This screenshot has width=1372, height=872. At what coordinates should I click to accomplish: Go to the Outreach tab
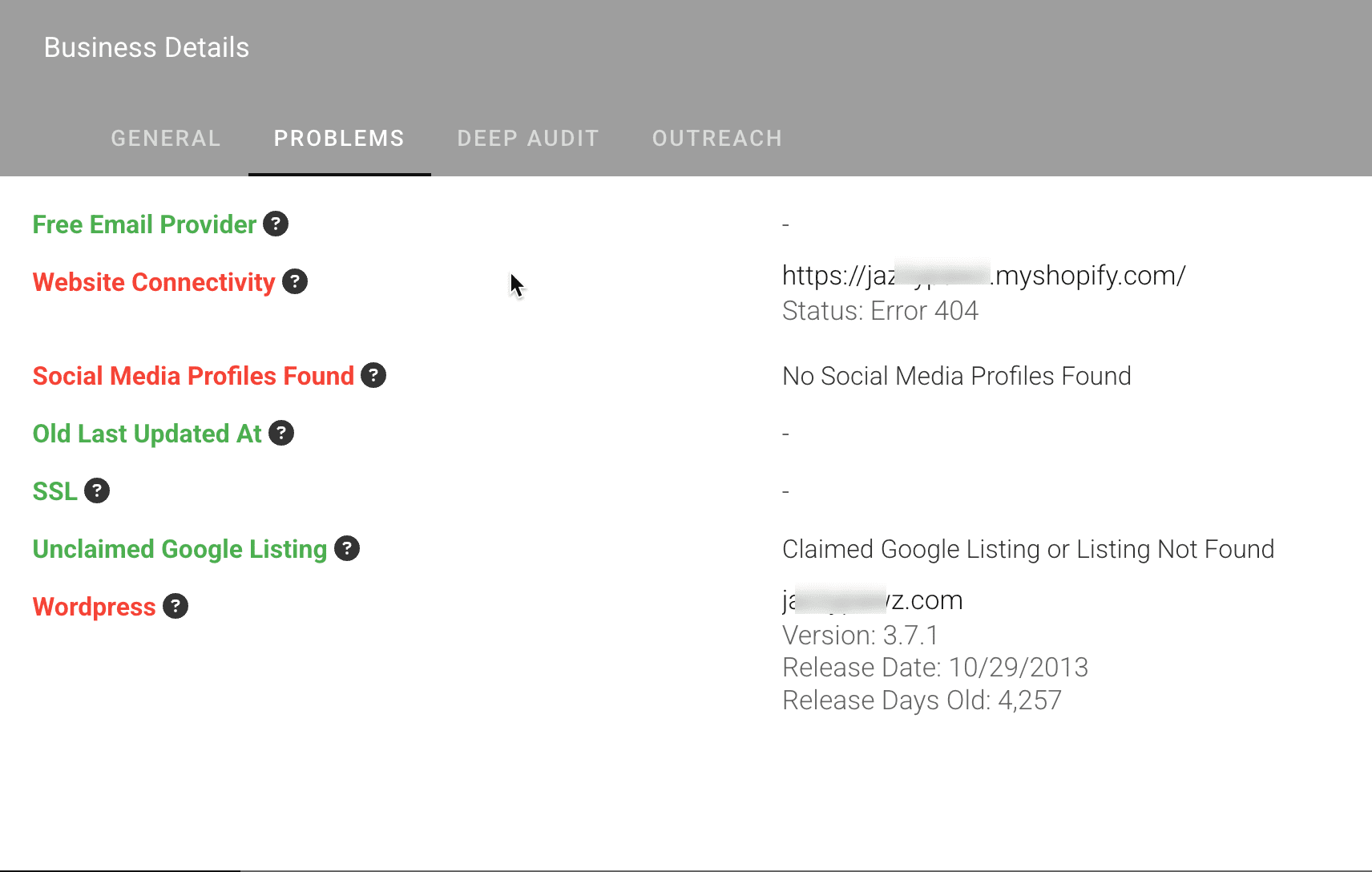717,139
